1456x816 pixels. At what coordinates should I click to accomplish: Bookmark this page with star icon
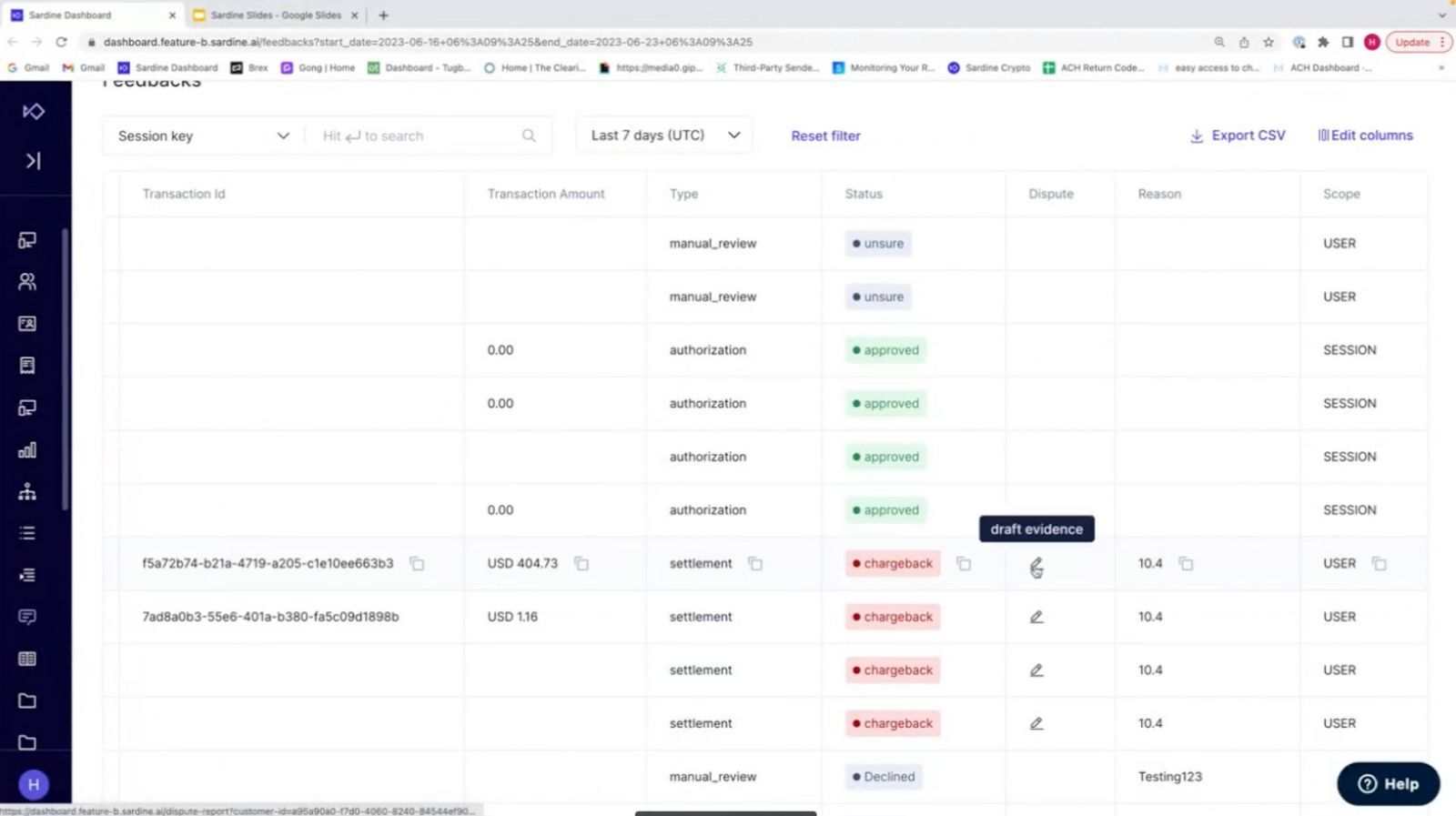pyautogui.click(x=1269, y=42)
